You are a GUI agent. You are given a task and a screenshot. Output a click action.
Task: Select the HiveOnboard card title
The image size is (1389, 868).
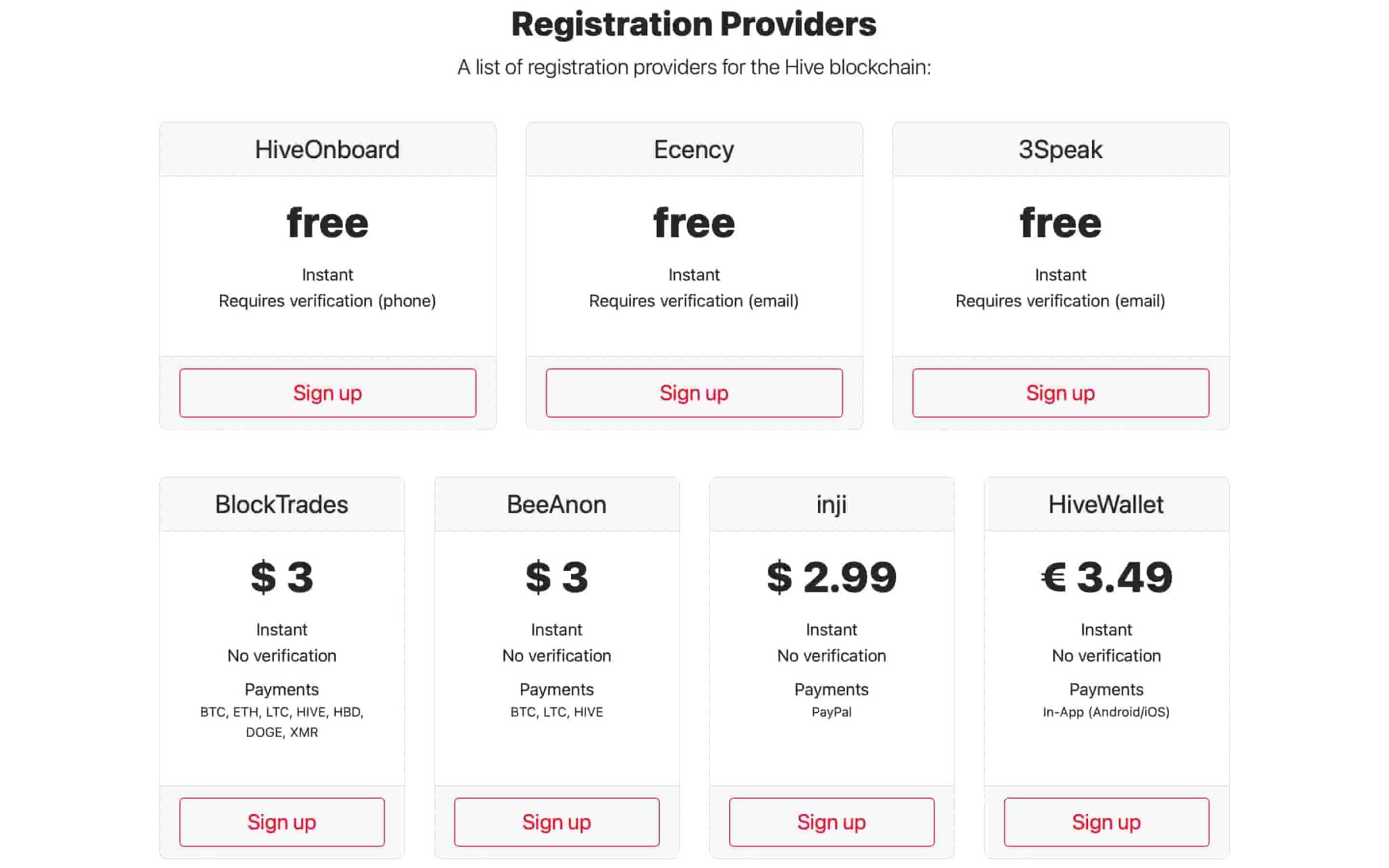tap(328, 149)
